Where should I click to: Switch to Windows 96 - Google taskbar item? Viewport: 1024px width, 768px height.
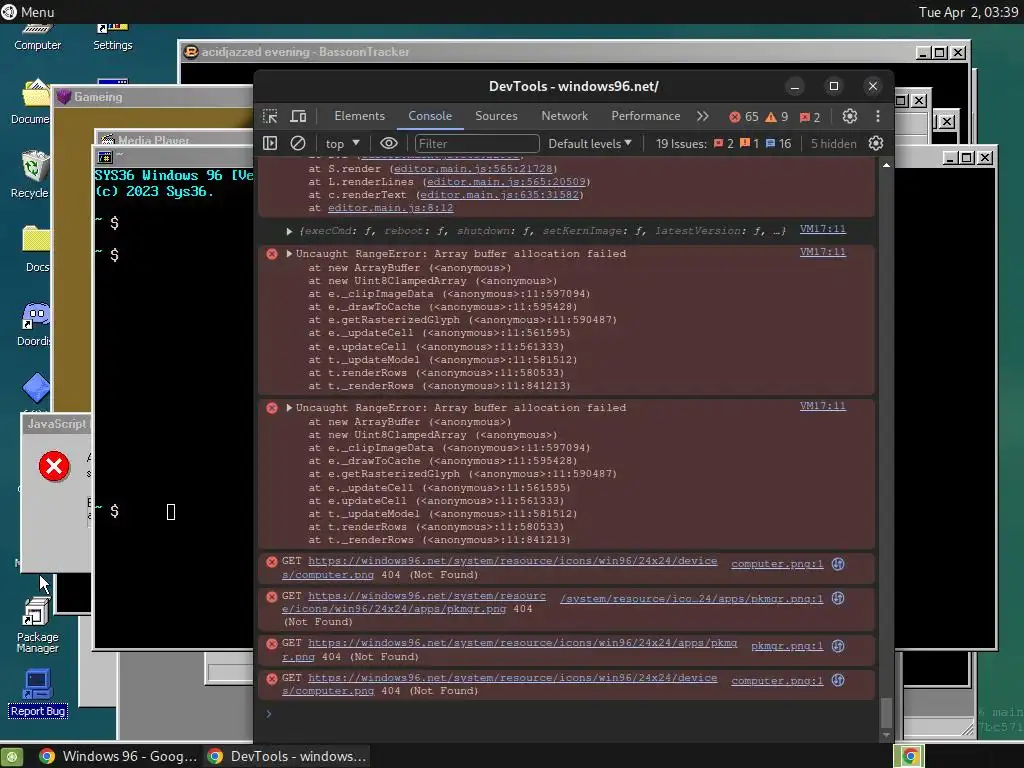118,756
